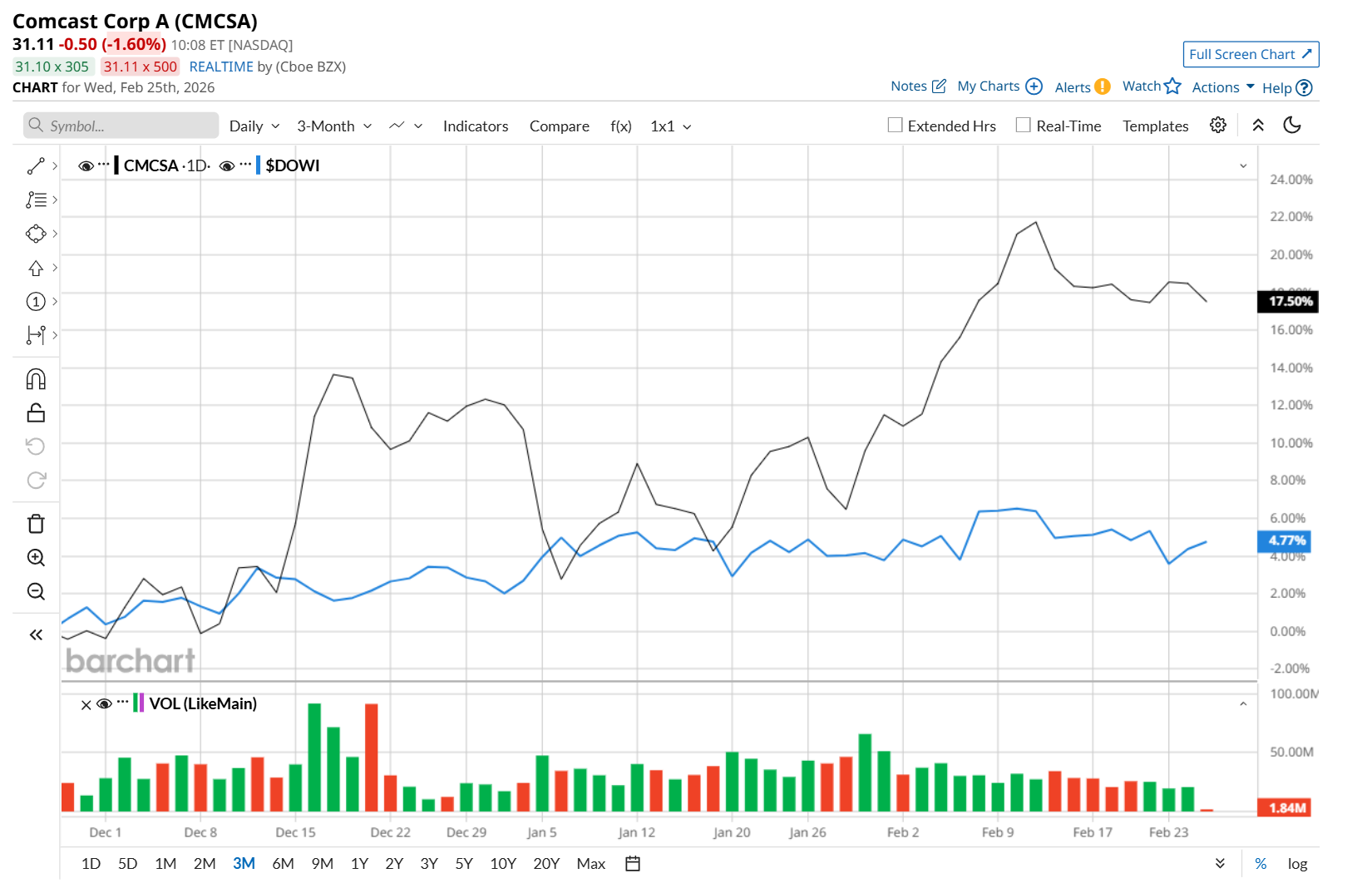The width and height of the screenshot is (1372, 893).
Task: Open Full Screen Chart
Action: pos(1251,54)
